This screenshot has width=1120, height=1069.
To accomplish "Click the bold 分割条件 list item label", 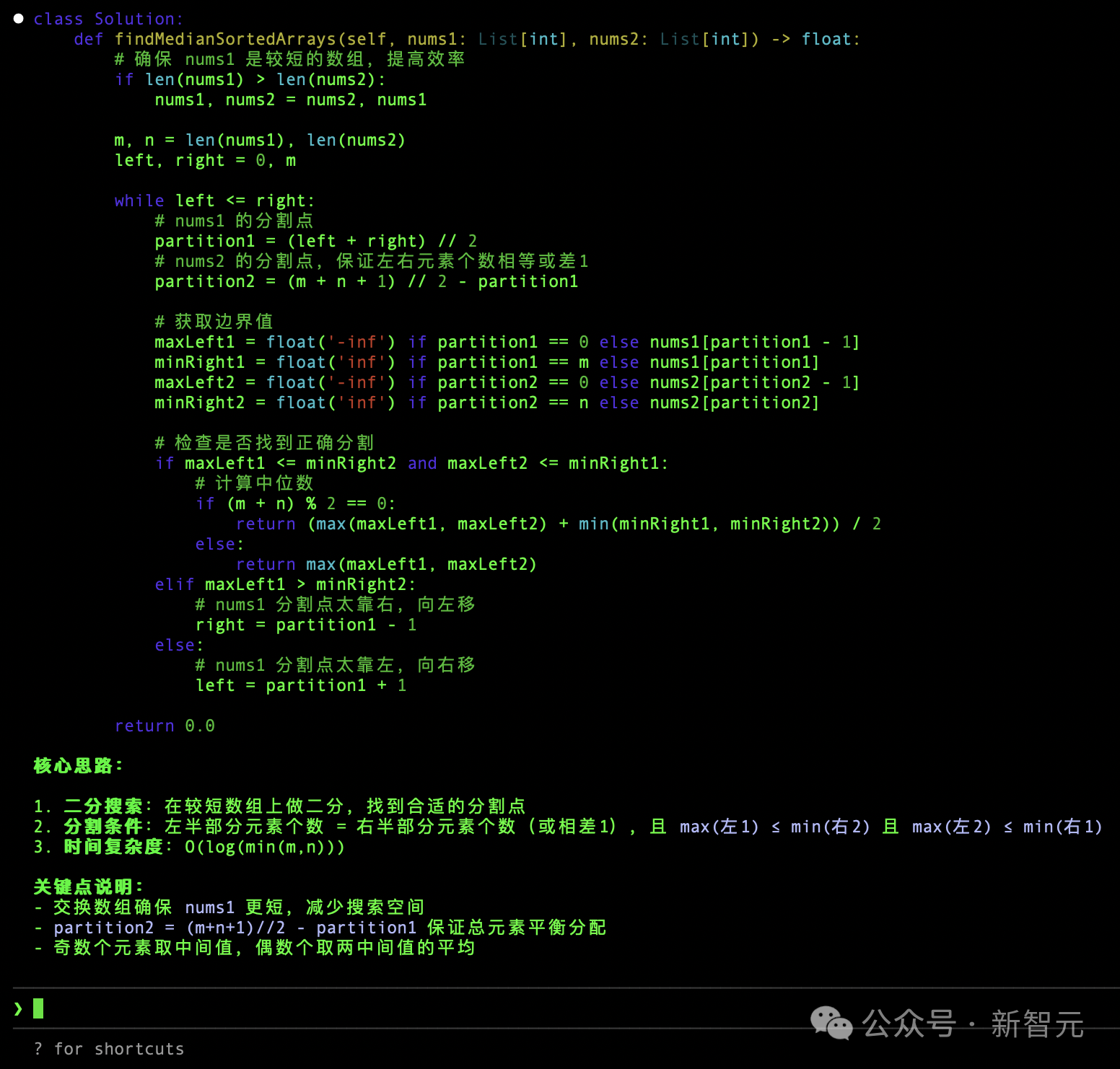I will [x=103, y=826].
